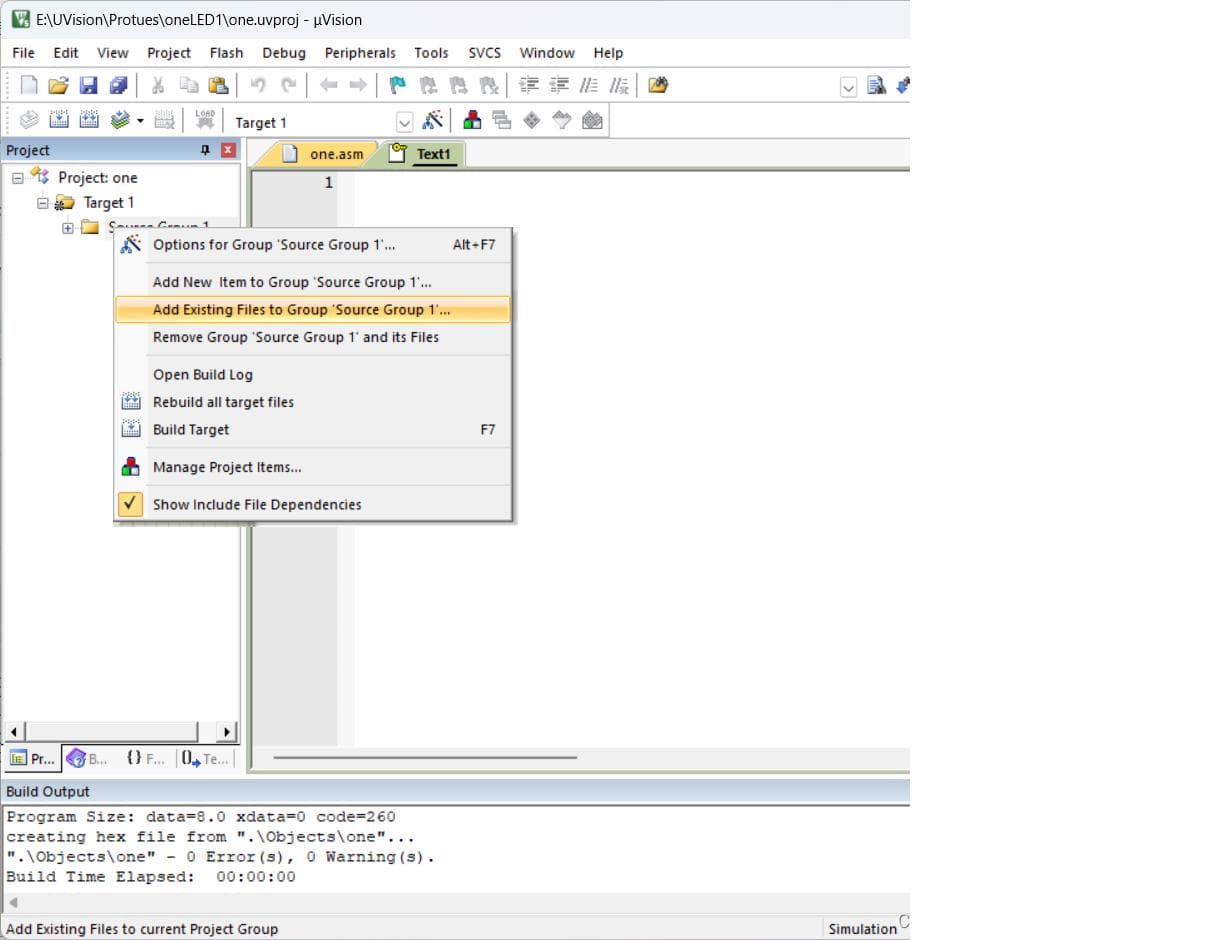The image size is (1206, 940).
Task: Click the Undo arrow icon
Action: coord(258,86)
